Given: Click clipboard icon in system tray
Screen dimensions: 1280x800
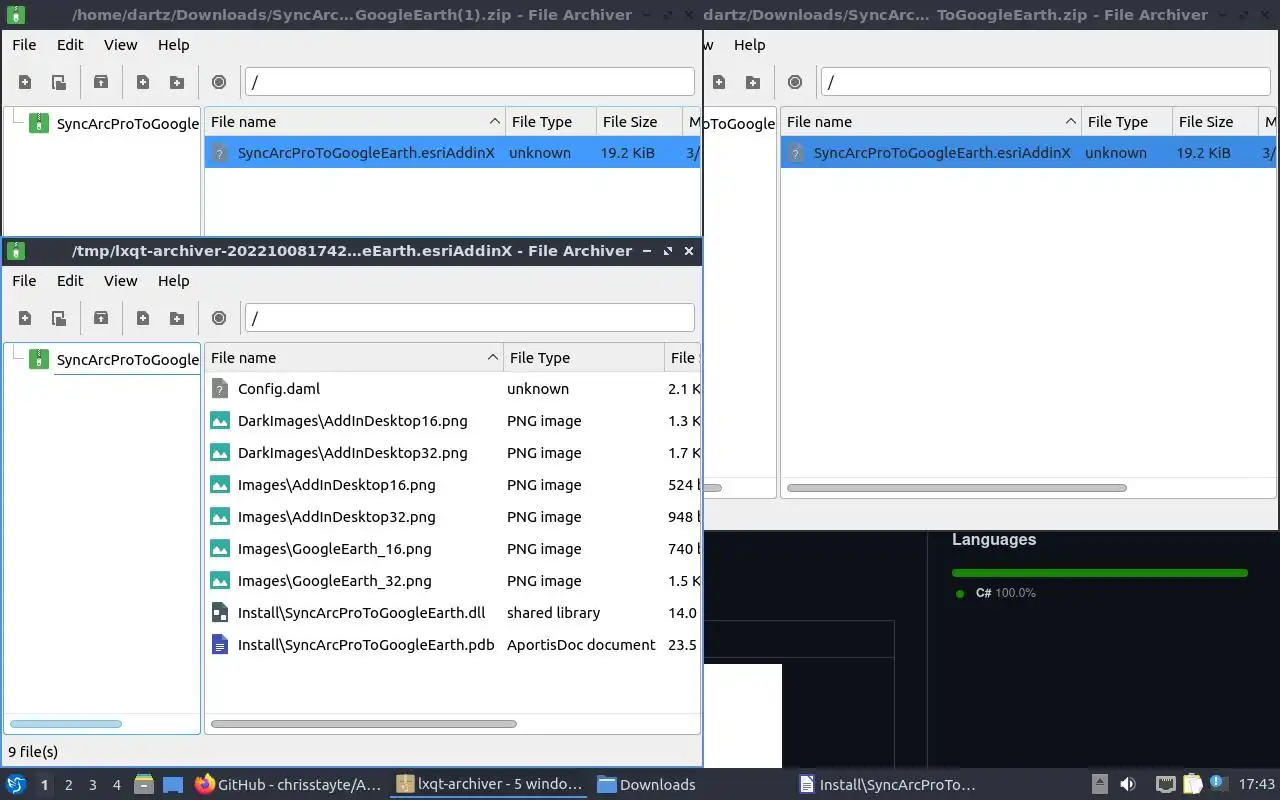Looking at the screenshot, I should 1192,785.
